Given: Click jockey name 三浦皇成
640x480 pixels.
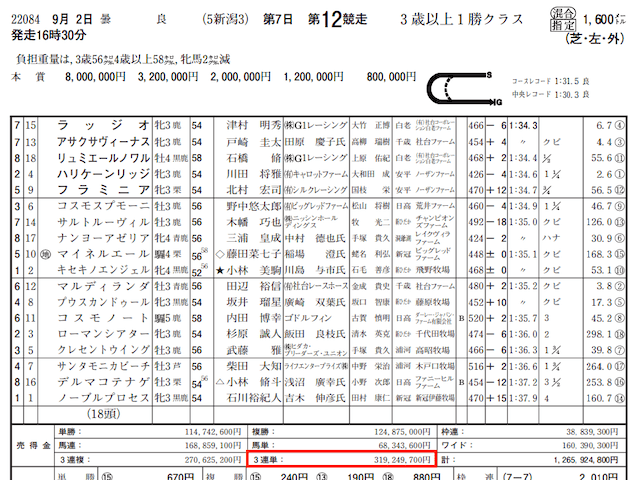Looking at the screenshot, I should pos(253,238).
